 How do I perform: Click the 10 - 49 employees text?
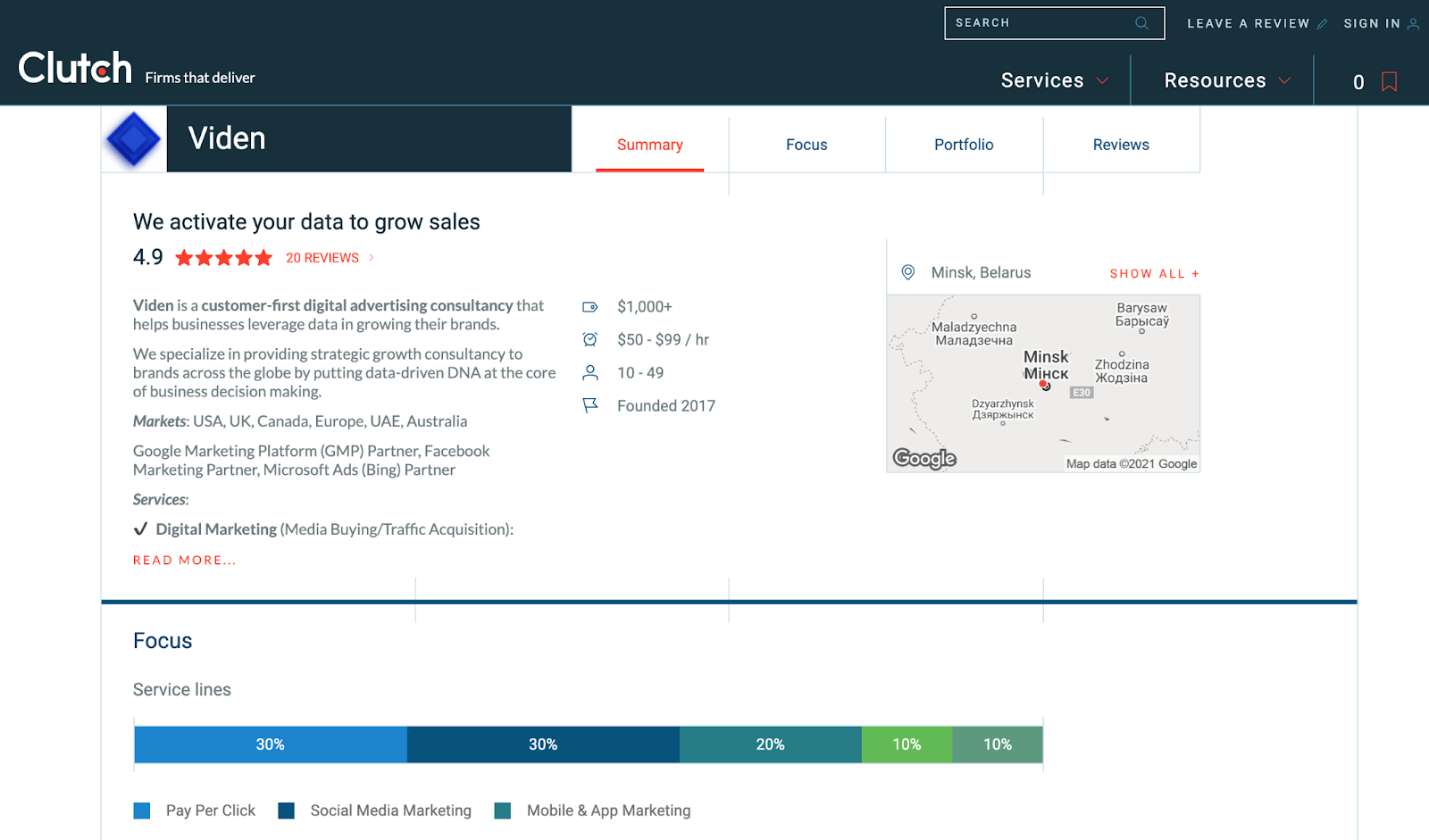click(x=640, y=373)
